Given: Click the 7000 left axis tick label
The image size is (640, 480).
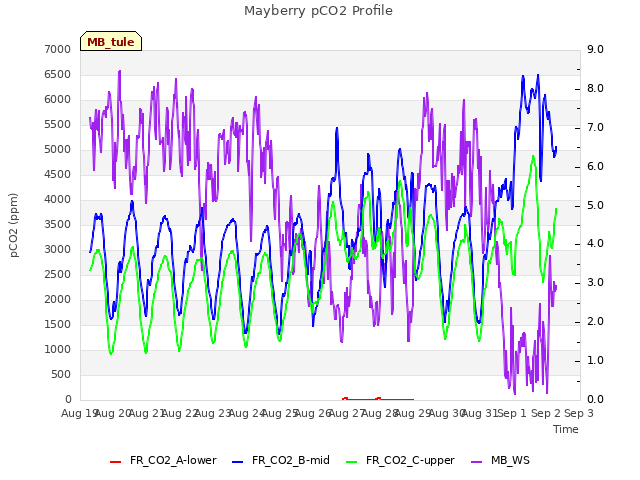Looking at the screenshot, I should 58,49.
